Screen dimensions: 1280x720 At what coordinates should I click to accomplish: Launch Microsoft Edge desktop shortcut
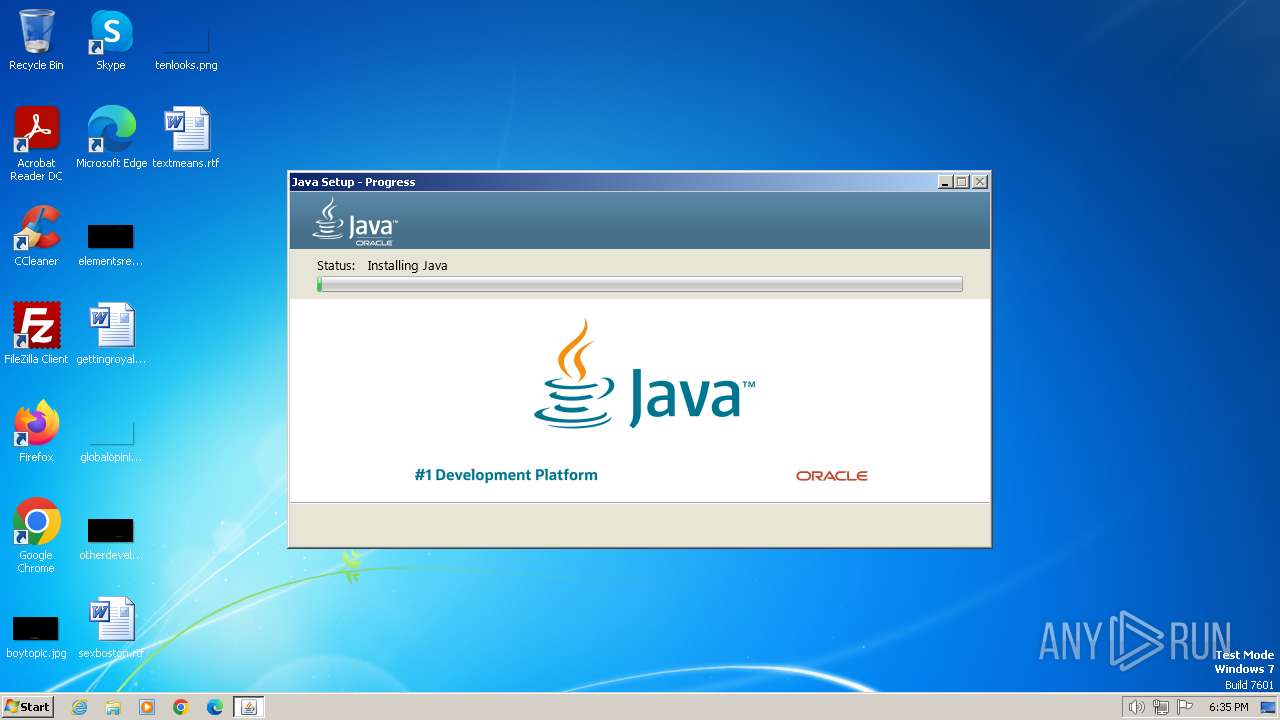111,137
